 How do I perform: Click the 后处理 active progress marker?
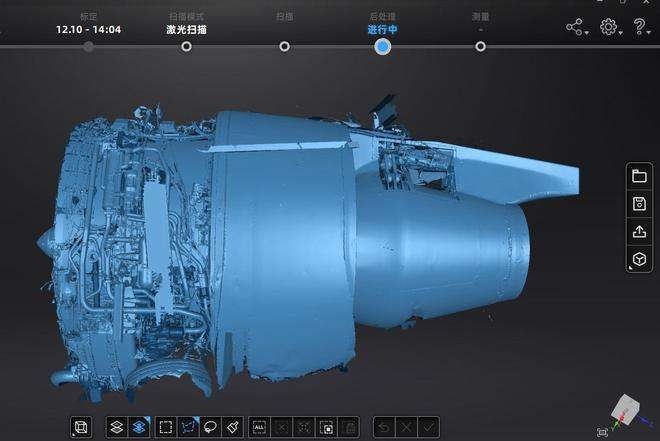pyautogui.click(x=382, y=46)
